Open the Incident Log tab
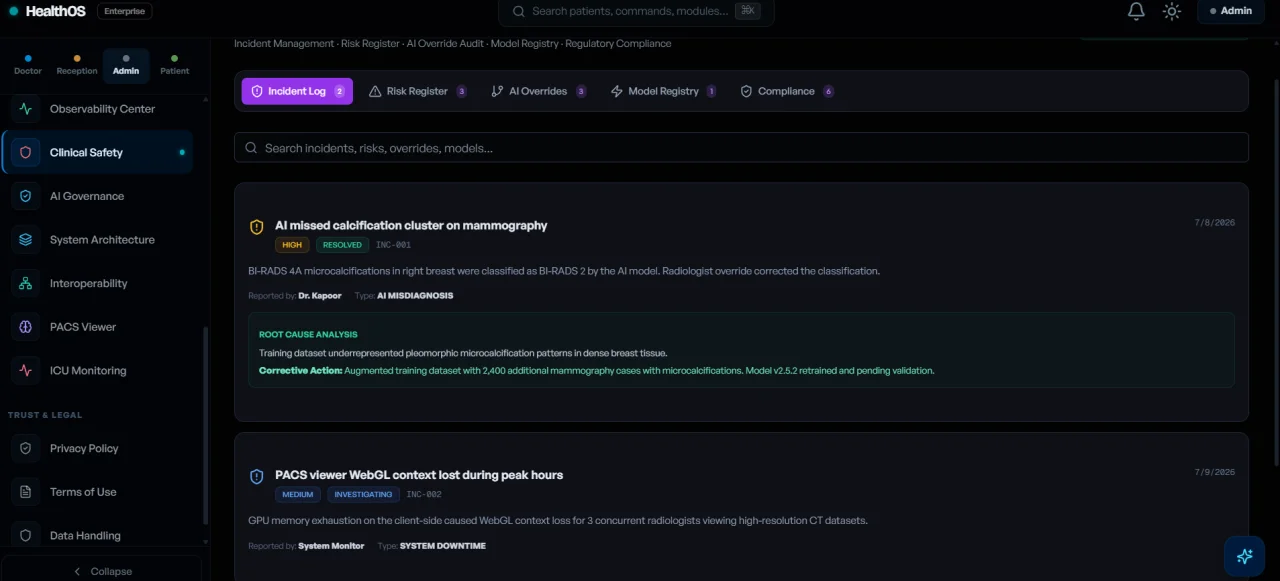1280x581 pixels. [297, 91]
